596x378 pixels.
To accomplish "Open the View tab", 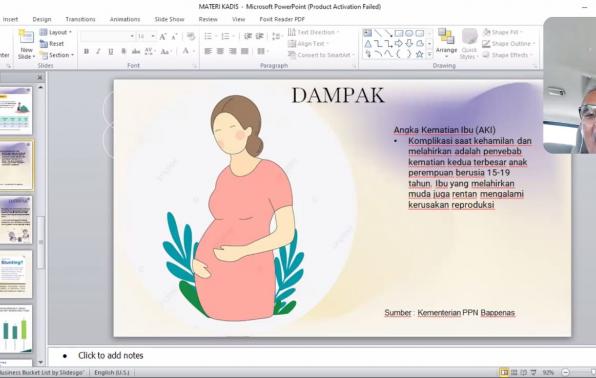I will tap(238, 19).
